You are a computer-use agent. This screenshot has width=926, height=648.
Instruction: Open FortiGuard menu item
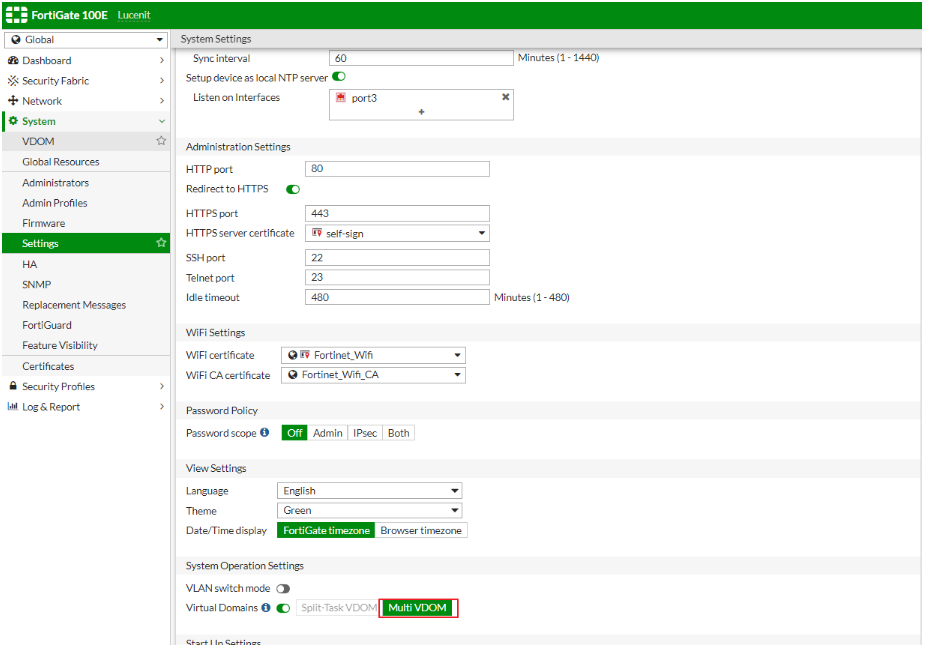click(86, 325)
